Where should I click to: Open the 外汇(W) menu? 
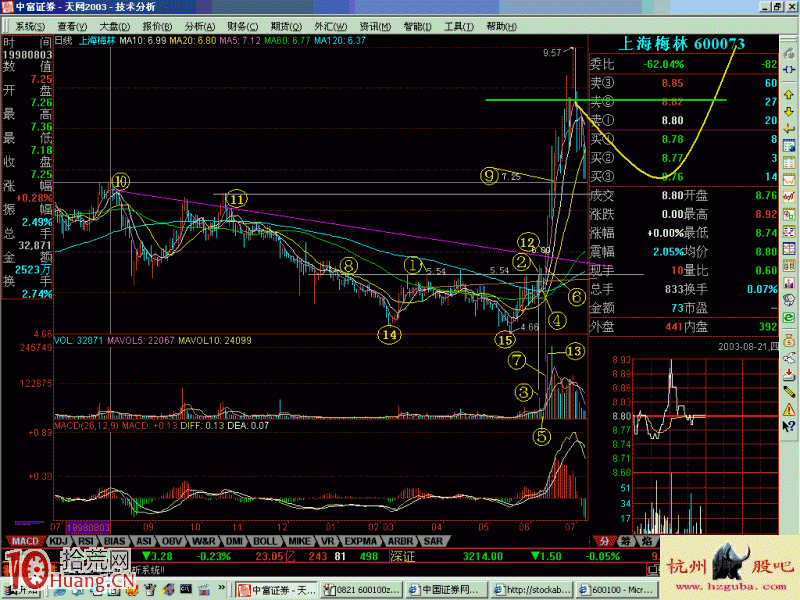331,27
